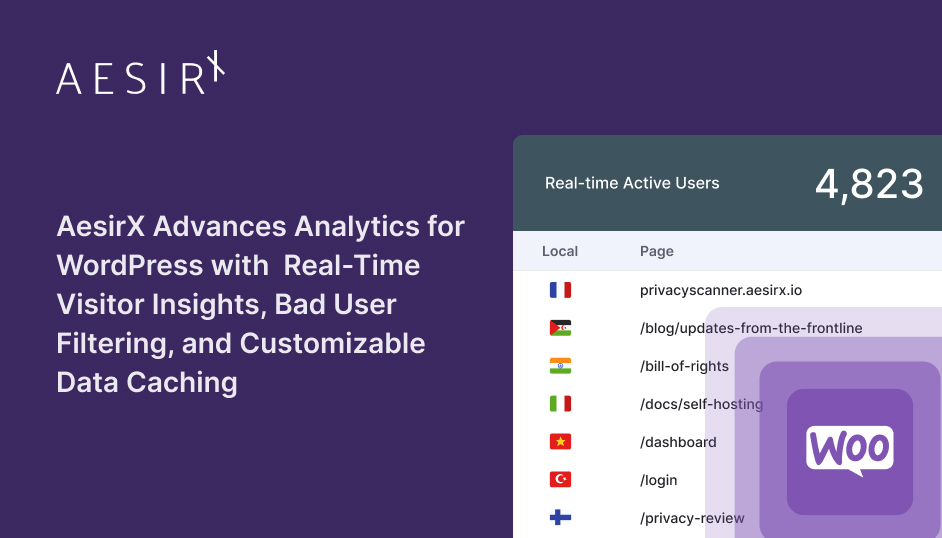Click the Page column header
The width and height of the screenshot is (942, 538).
(x=657, y=251)
